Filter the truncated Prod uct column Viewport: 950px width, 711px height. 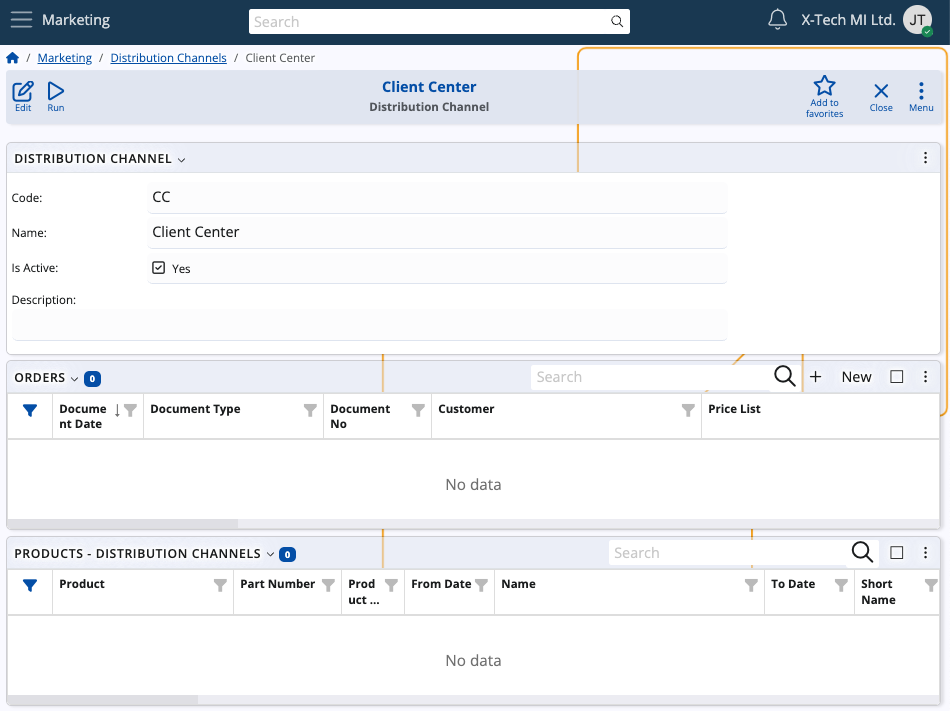pos(391,585)
